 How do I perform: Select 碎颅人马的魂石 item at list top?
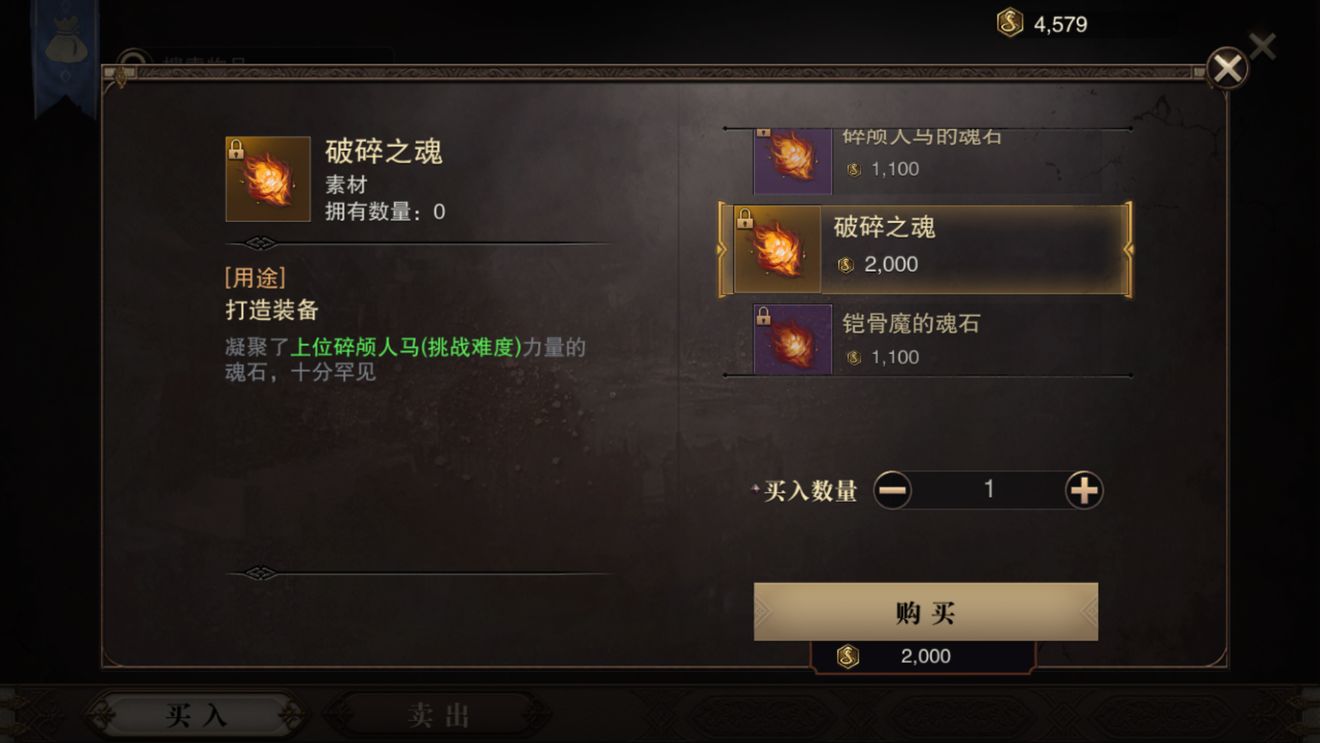point(928,160)
